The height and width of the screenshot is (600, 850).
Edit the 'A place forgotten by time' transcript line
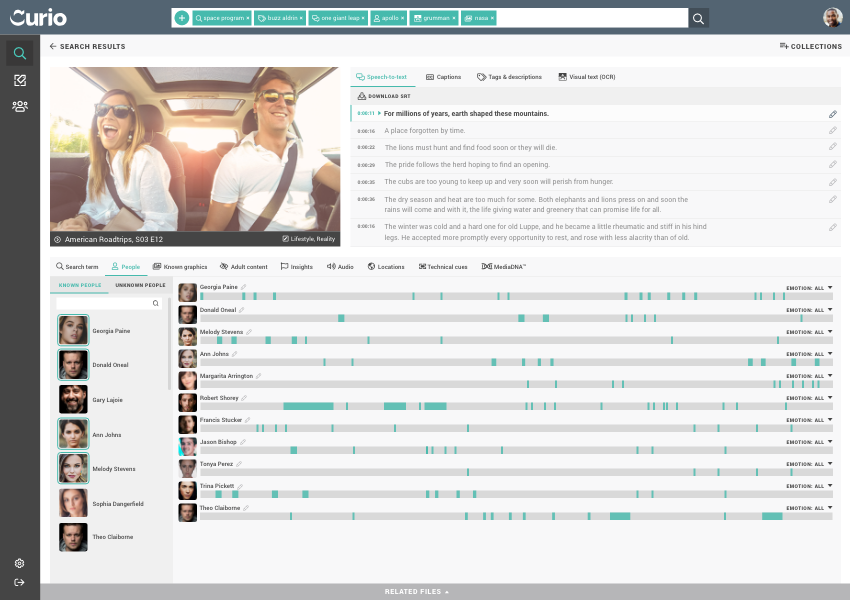[832, 131]
